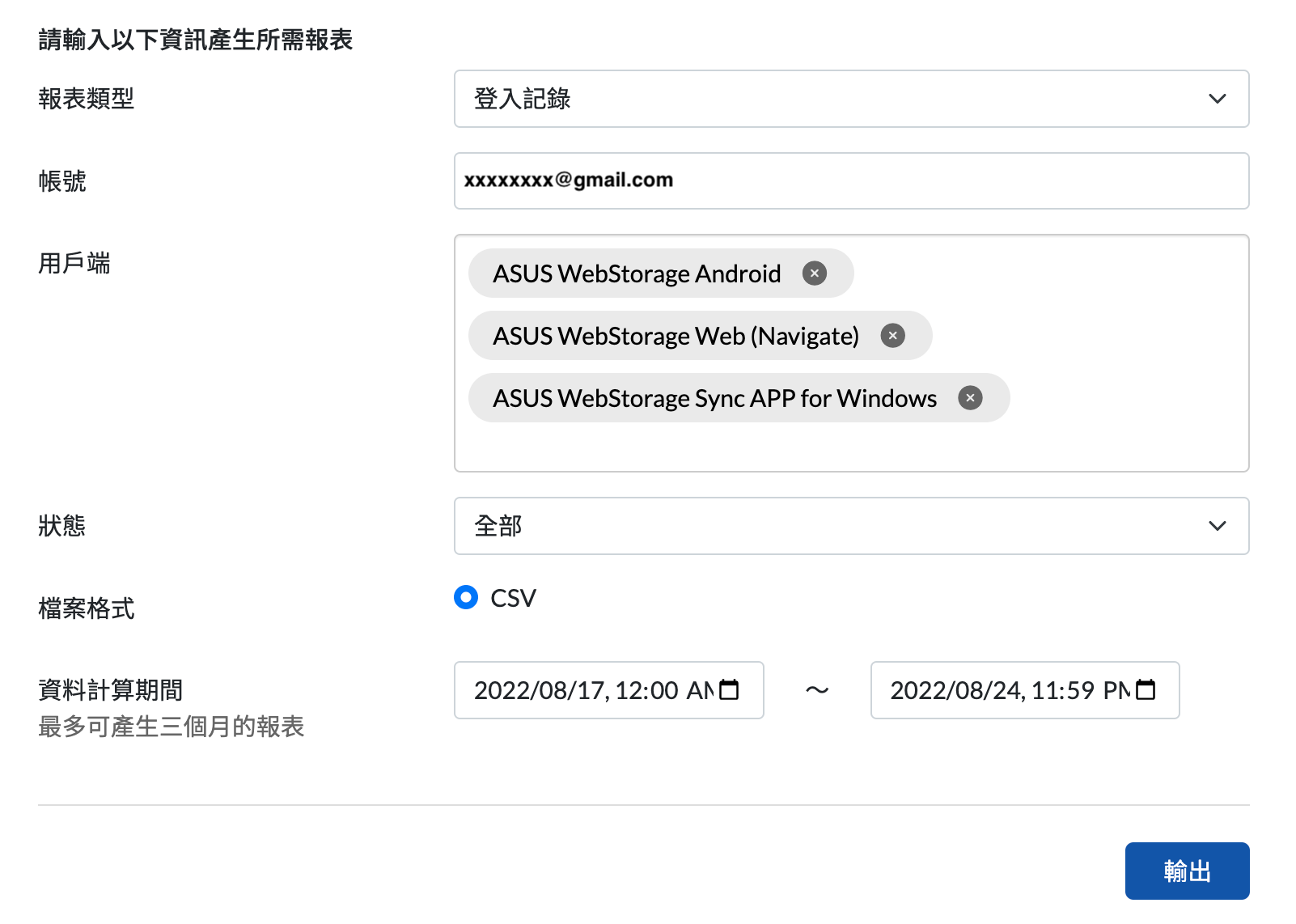Click the 報表類型 field label
Screen dimensions: 1296x924
pos(87,99)
